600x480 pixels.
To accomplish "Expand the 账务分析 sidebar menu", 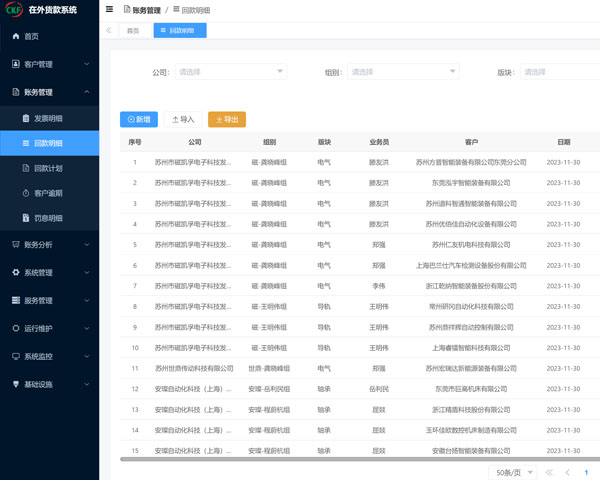I will (50, 244).
